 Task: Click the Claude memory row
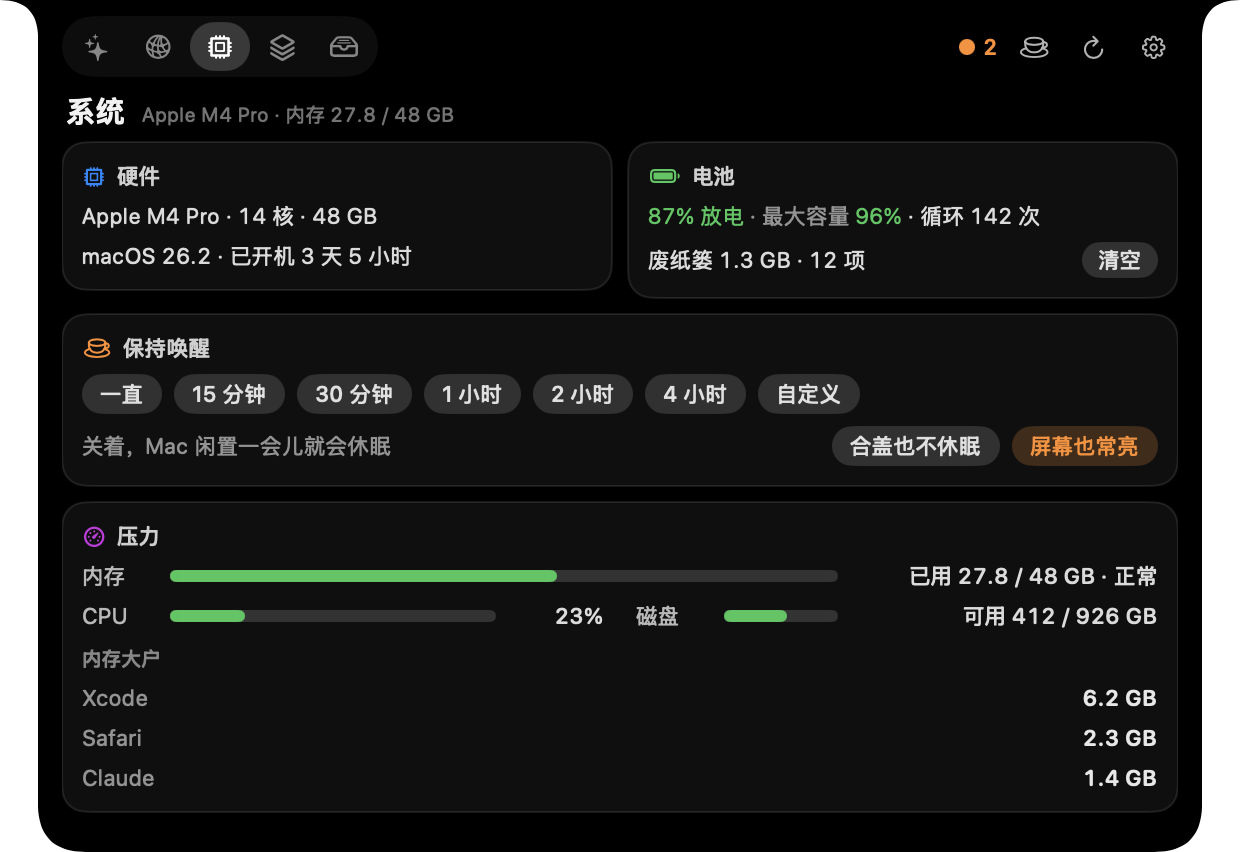pos(619,778)
